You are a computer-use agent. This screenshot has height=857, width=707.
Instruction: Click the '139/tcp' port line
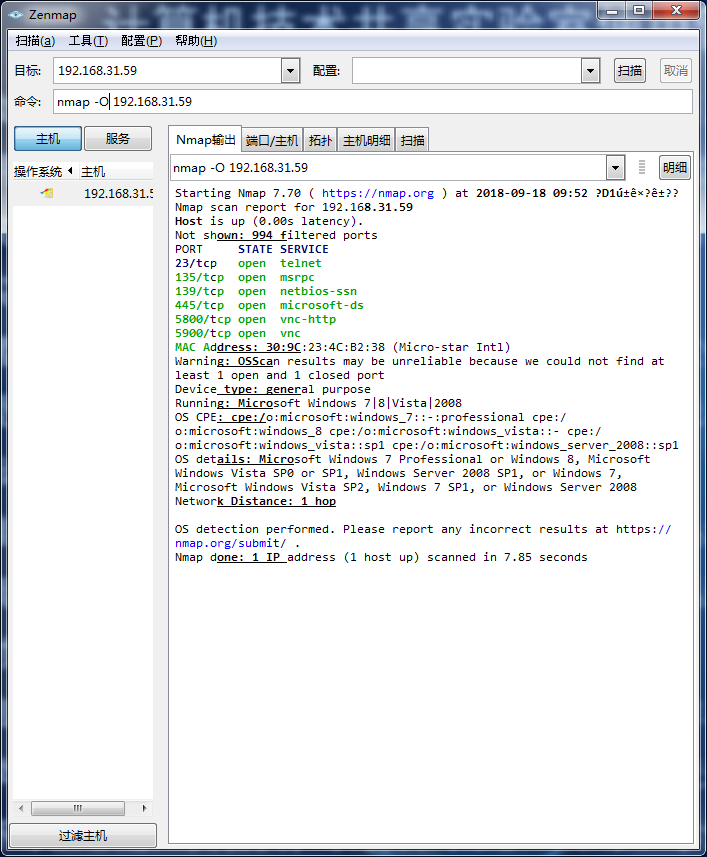[266, 291]
